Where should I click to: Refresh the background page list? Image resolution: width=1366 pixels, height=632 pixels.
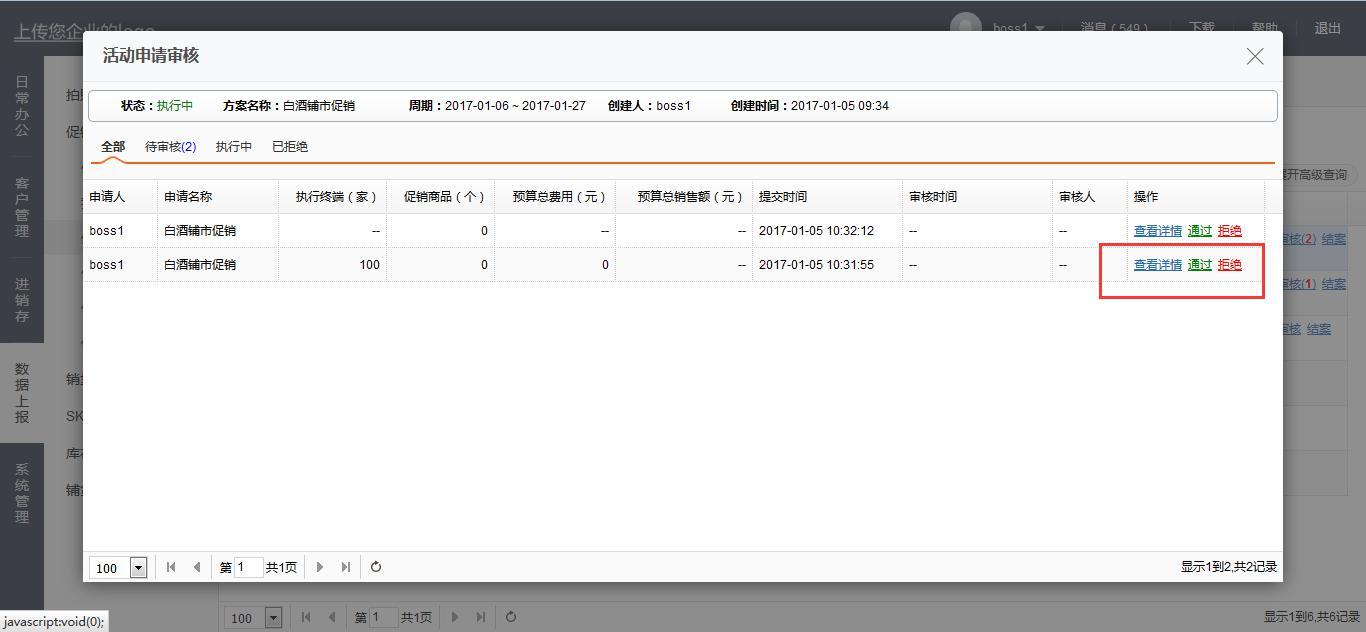511,617
